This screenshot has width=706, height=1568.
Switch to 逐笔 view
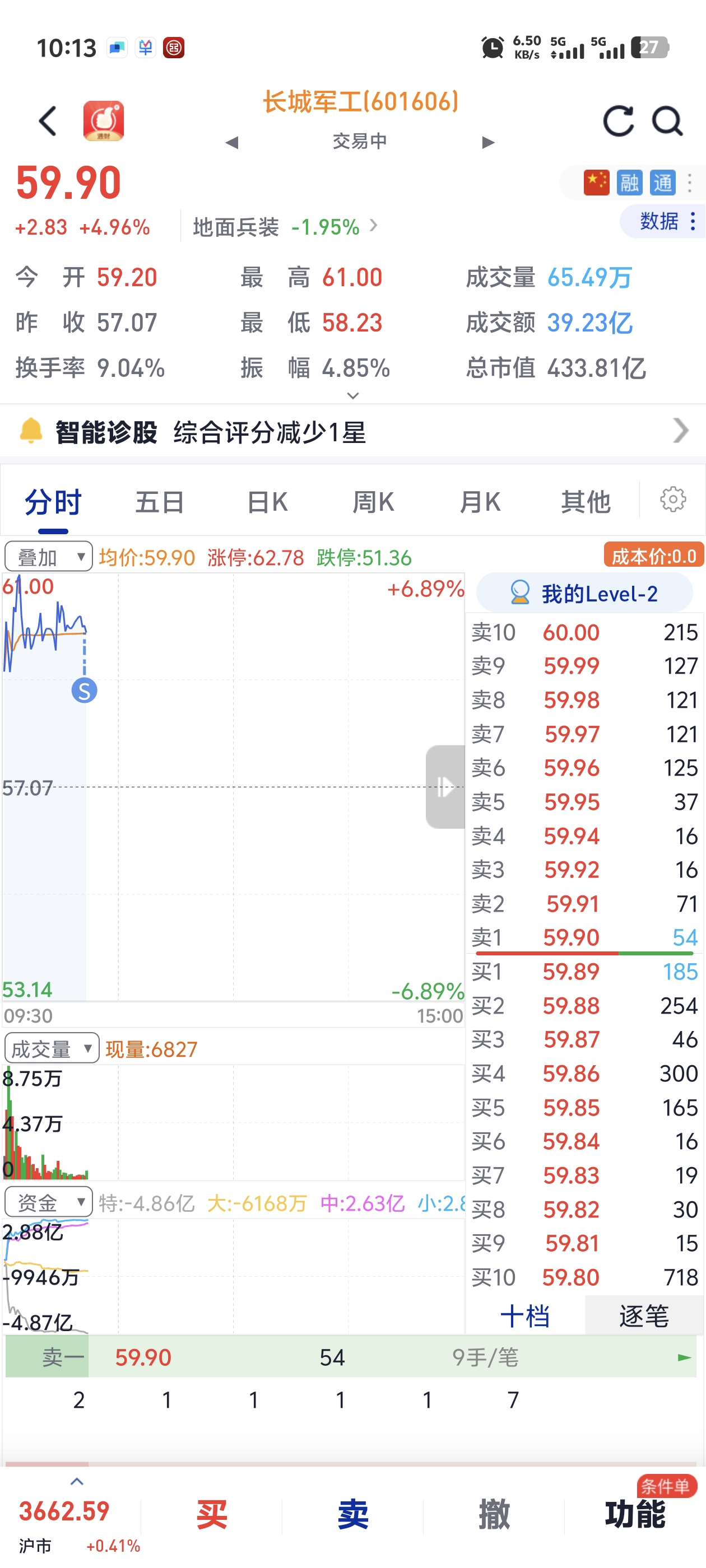pos(644,1316)
